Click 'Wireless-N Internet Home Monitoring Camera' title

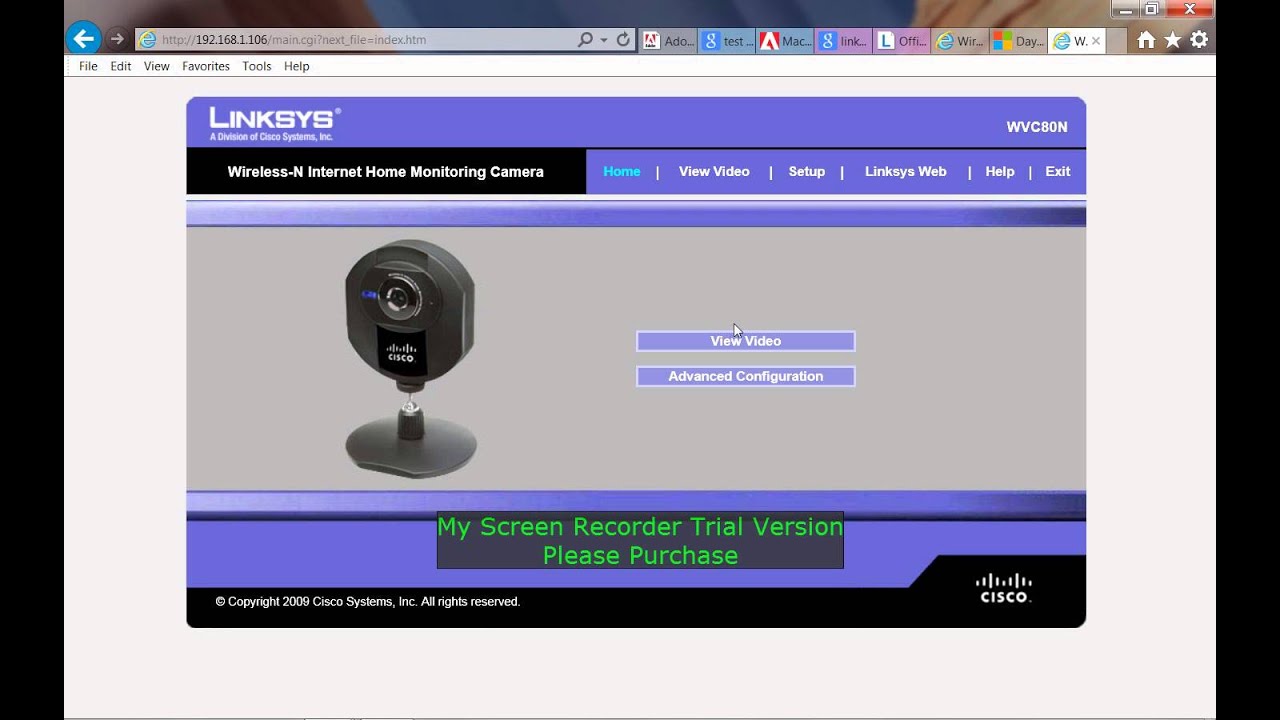[386, 171]
